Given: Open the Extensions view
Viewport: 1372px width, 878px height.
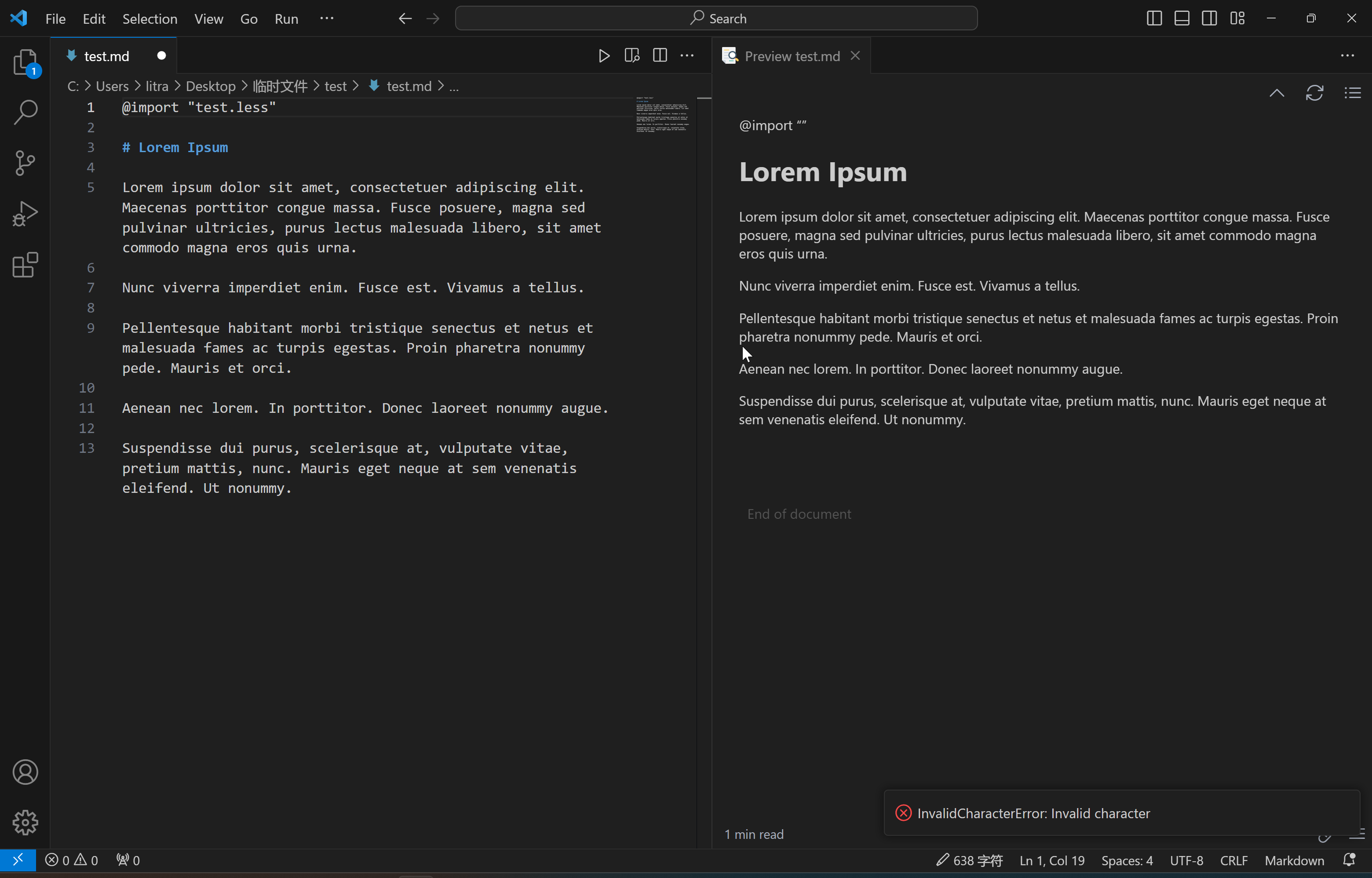Looking at the screenshot, I should tap(25, 265).
